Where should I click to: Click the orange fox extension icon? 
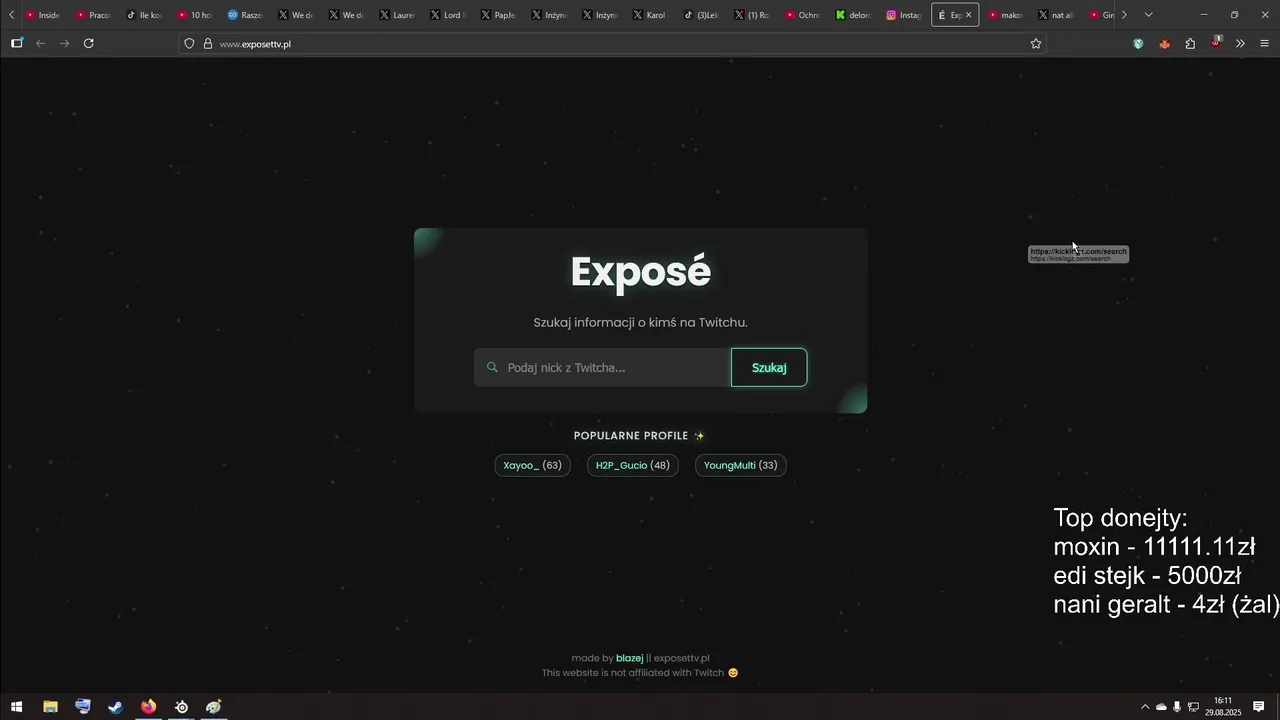coord(1164,44)
